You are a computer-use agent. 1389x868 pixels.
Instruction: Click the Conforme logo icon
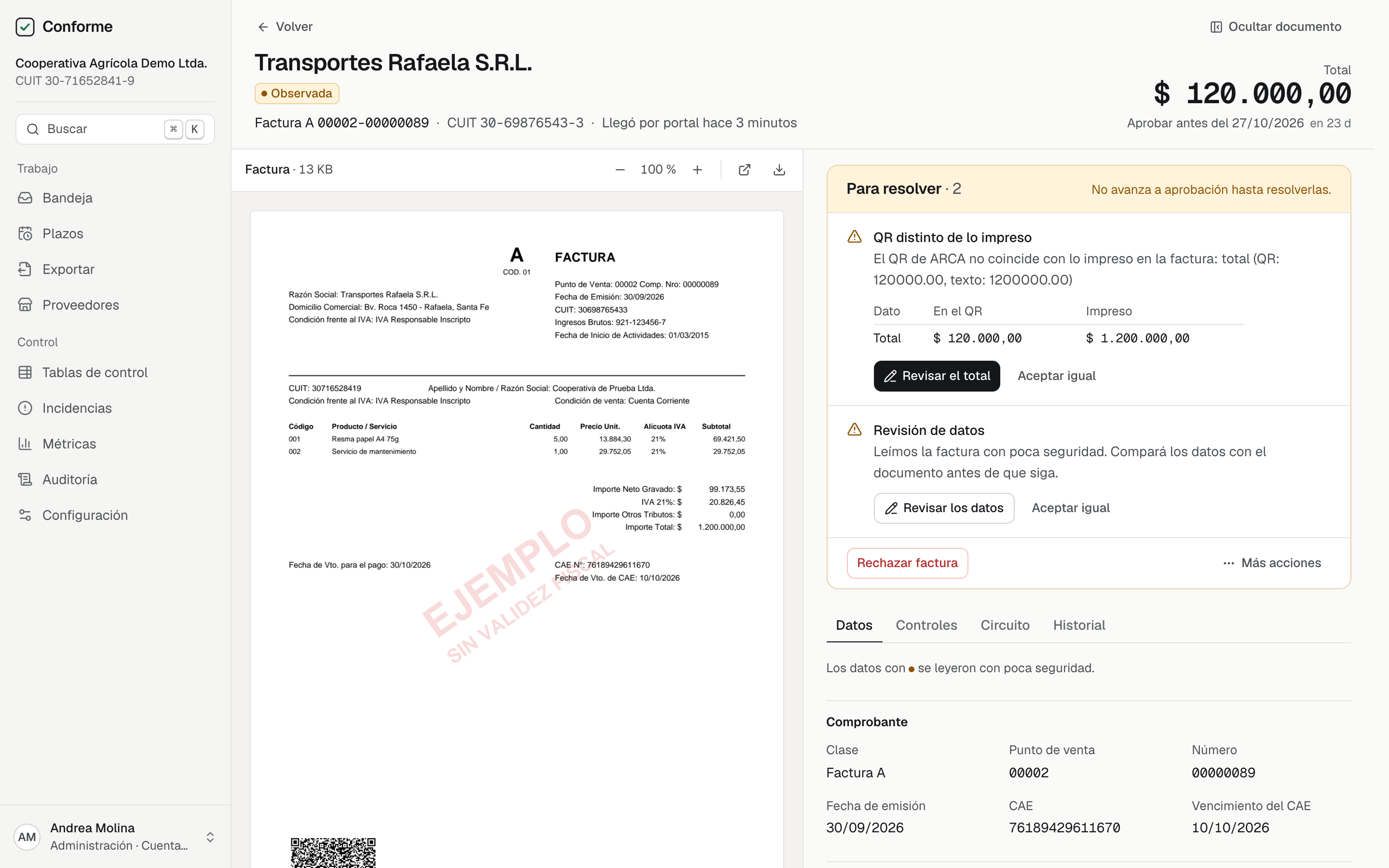[25, 27]
